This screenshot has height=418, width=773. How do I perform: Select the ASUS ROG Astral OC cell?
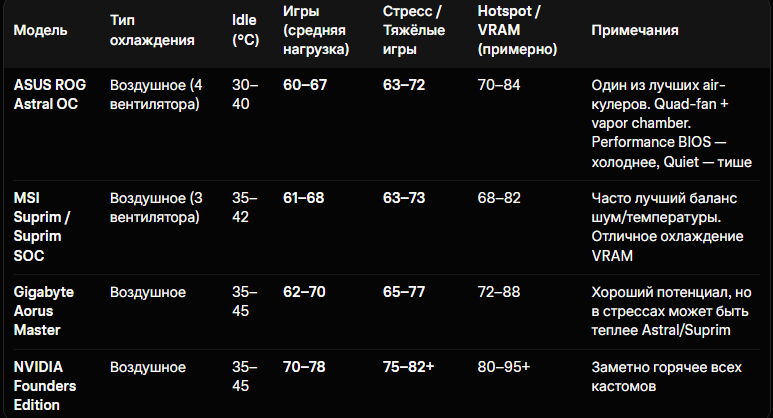pos(50,95)
